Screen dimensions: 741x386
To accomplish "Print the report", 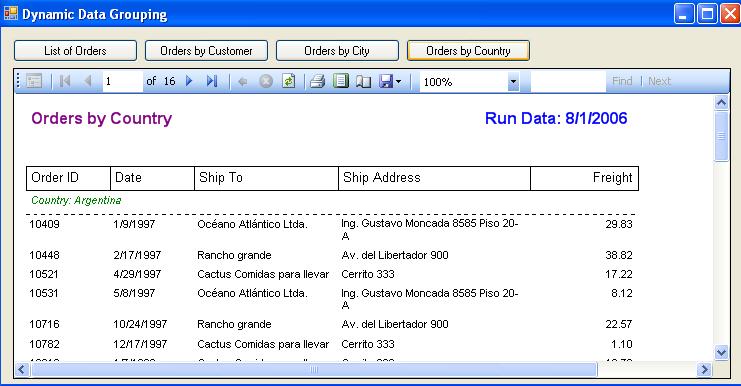I will tap(317, 81).
